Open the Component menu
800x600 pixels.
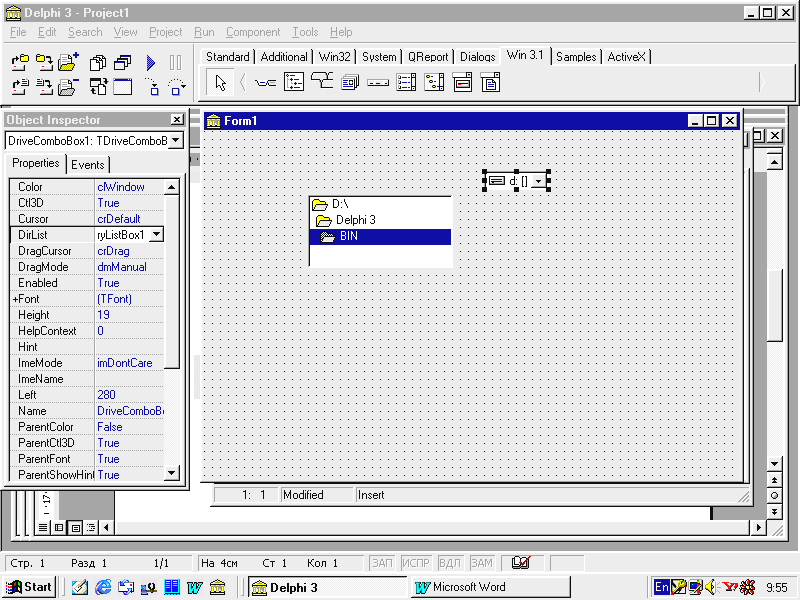click(x=253, y=32)
